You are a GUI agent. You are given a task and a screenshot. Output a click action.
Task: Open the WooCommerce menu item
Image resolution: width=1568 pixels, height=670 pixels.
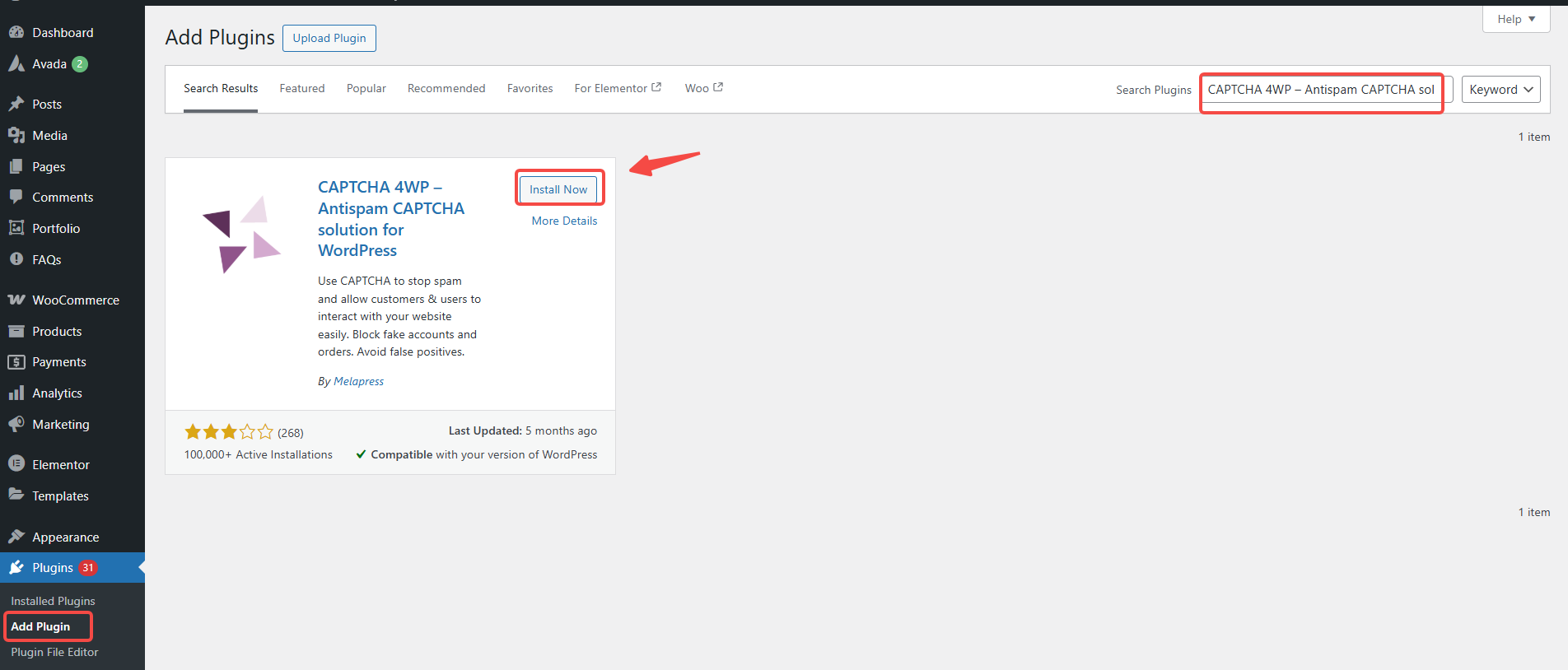[72, 300]
